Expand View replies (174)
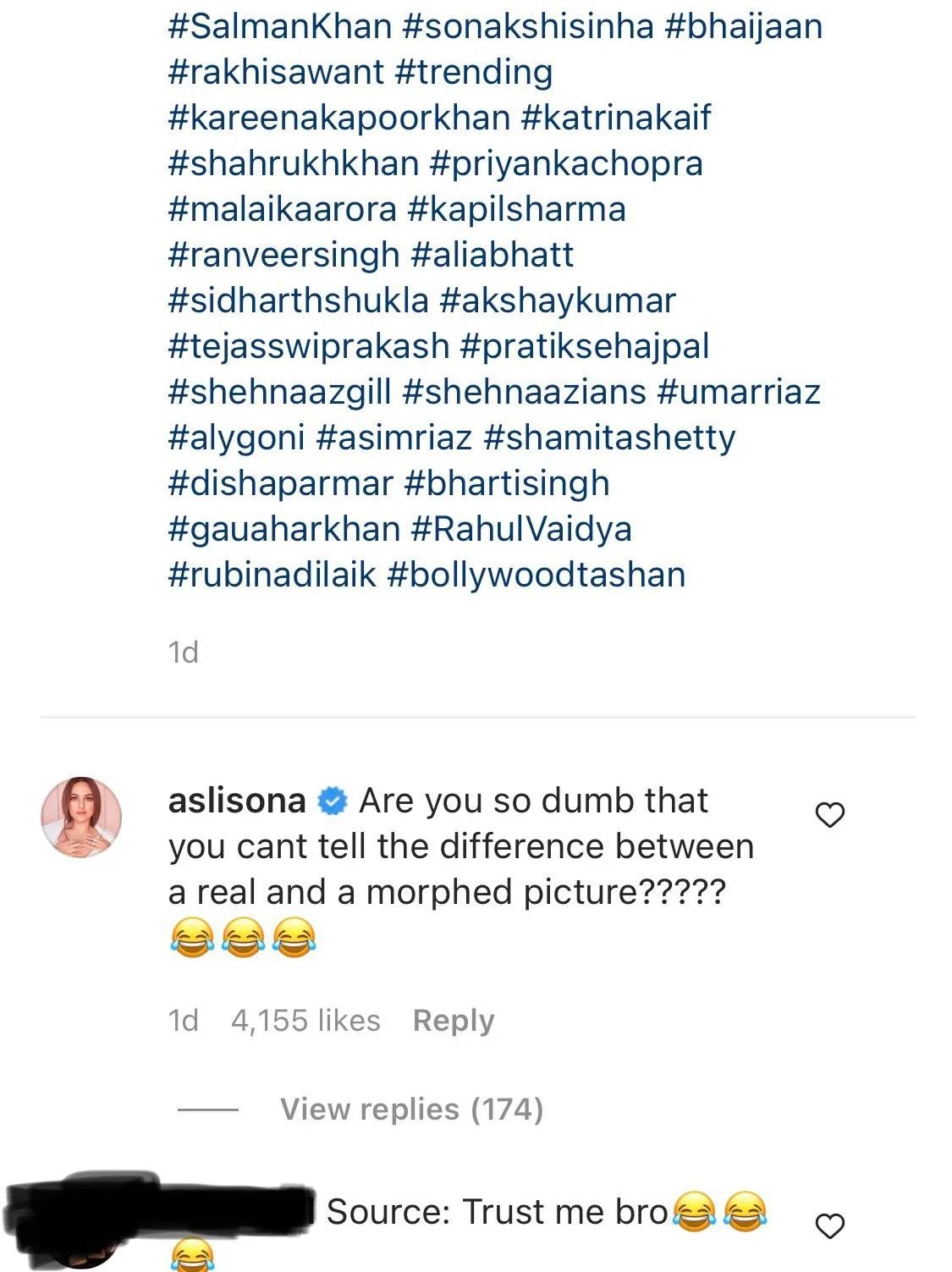This screenshot has height=1272, width=952. 411,1109
